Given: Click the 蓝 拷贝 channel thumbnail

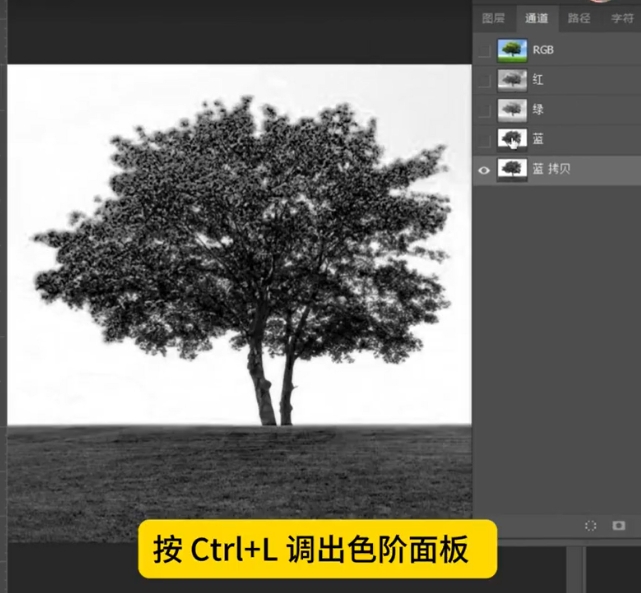Looking at the screenshot, I should point(512,170).
